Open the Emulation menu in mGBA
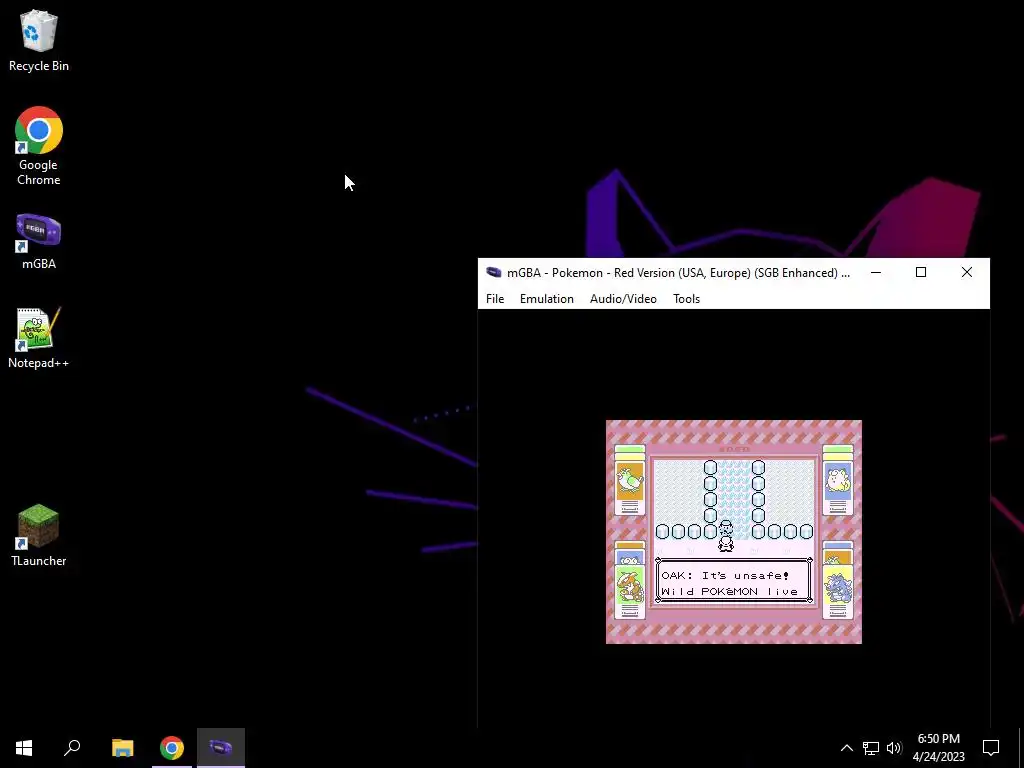This screenshot has width=1024, height=768. point(547,298)
